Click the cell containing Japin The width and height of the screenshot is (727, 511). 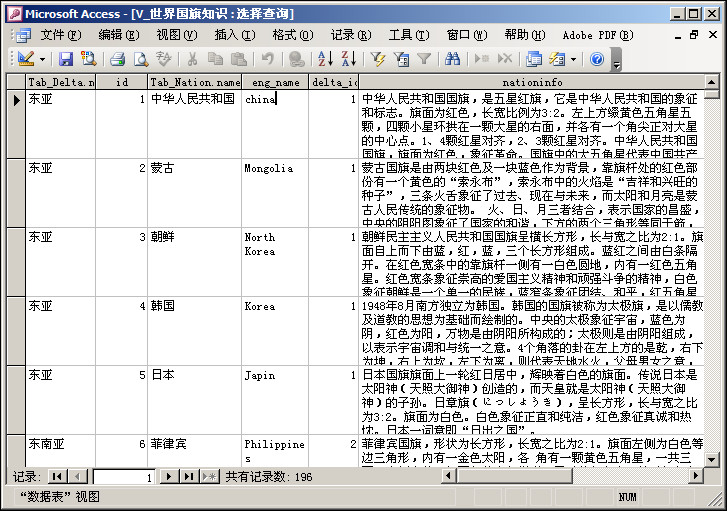tap(275, 400)
